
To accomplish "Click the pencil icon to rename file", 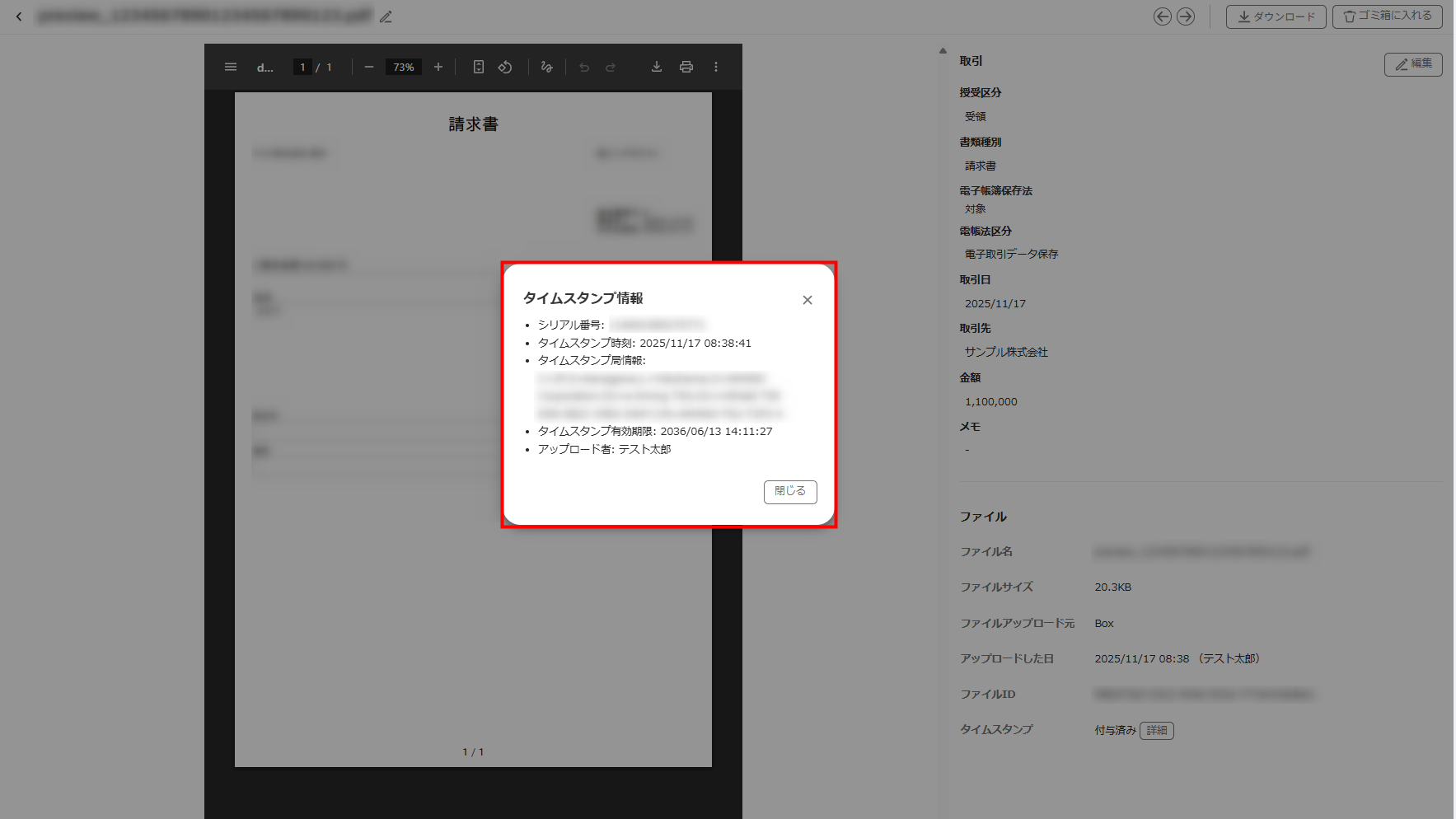I will (x=386, y=16).
